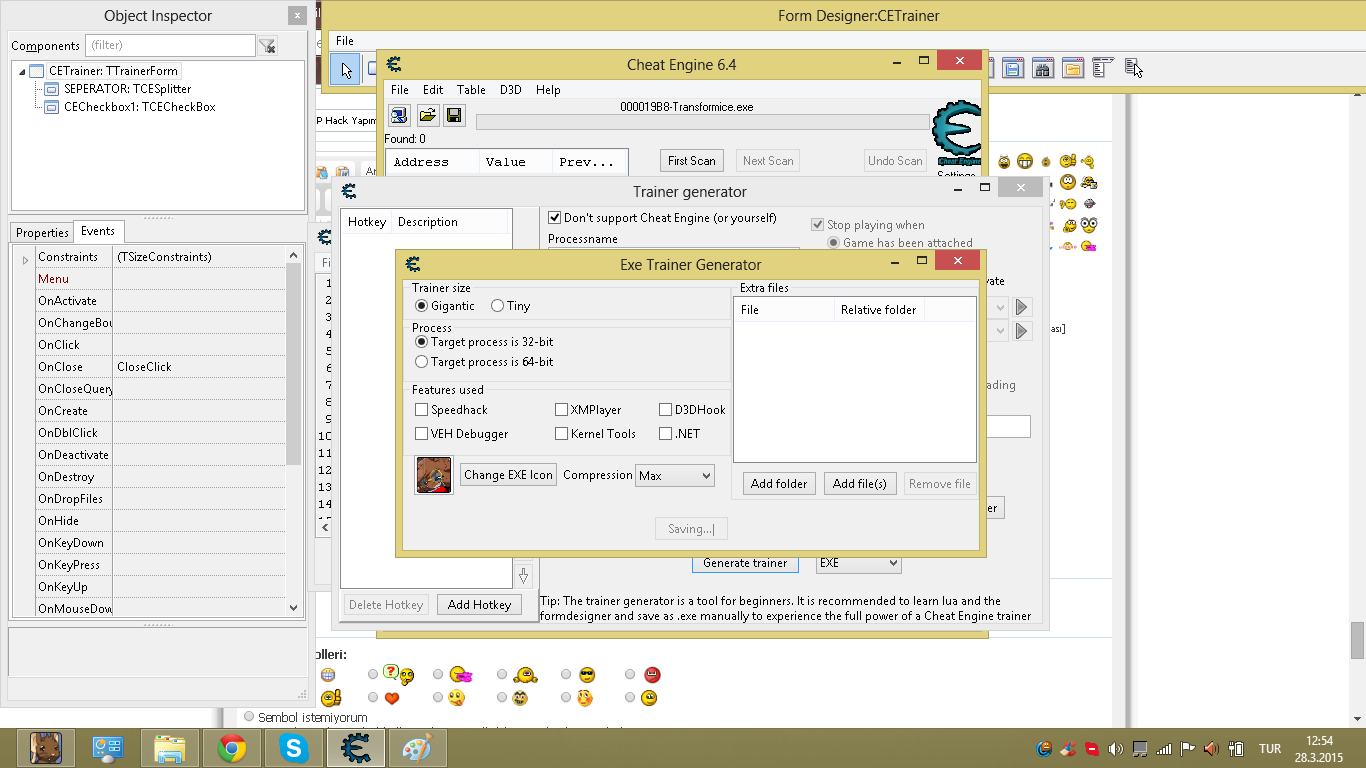Click the down arrow beneath the hotkey list
Screen dimensions: 1366x768
[523, 576]
